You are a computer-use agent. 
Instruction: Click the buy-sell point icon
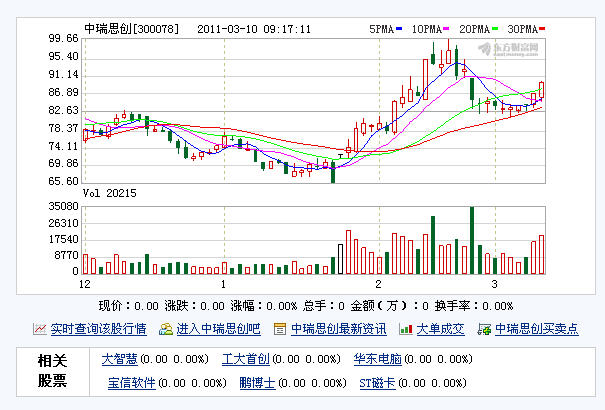pos(484,329)
